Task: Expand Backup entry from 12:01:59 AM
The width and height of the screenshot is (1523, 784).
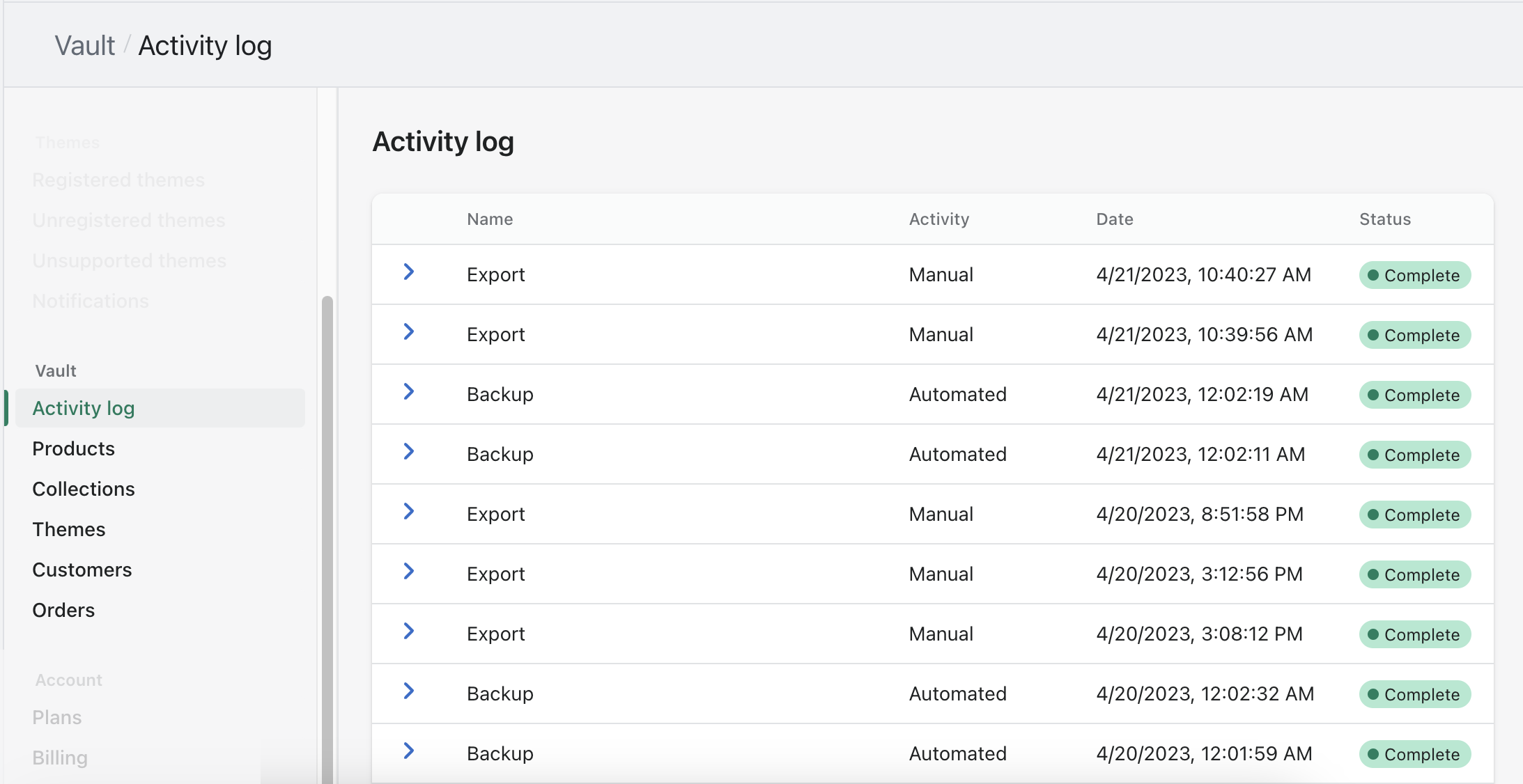Action: (x=409, y=751)
